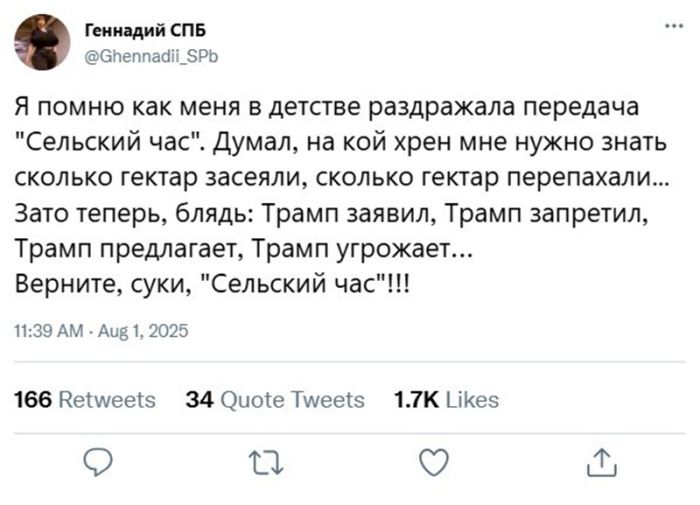Click the @Ghennadii_SPb handle
The image size is (700, 505).
(x=150, y=56)
